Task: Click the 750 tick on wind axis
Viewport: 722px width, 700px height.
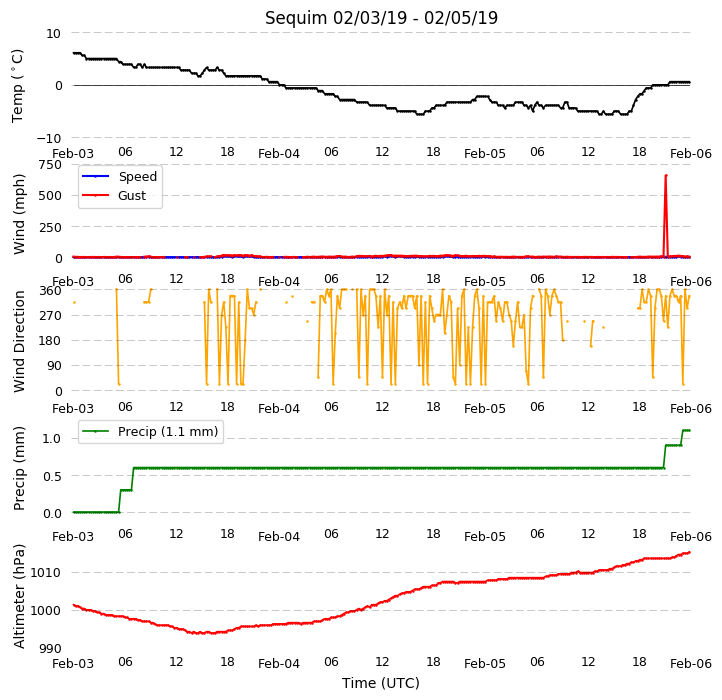Action: pyautogui.click(x=51, y=165)
